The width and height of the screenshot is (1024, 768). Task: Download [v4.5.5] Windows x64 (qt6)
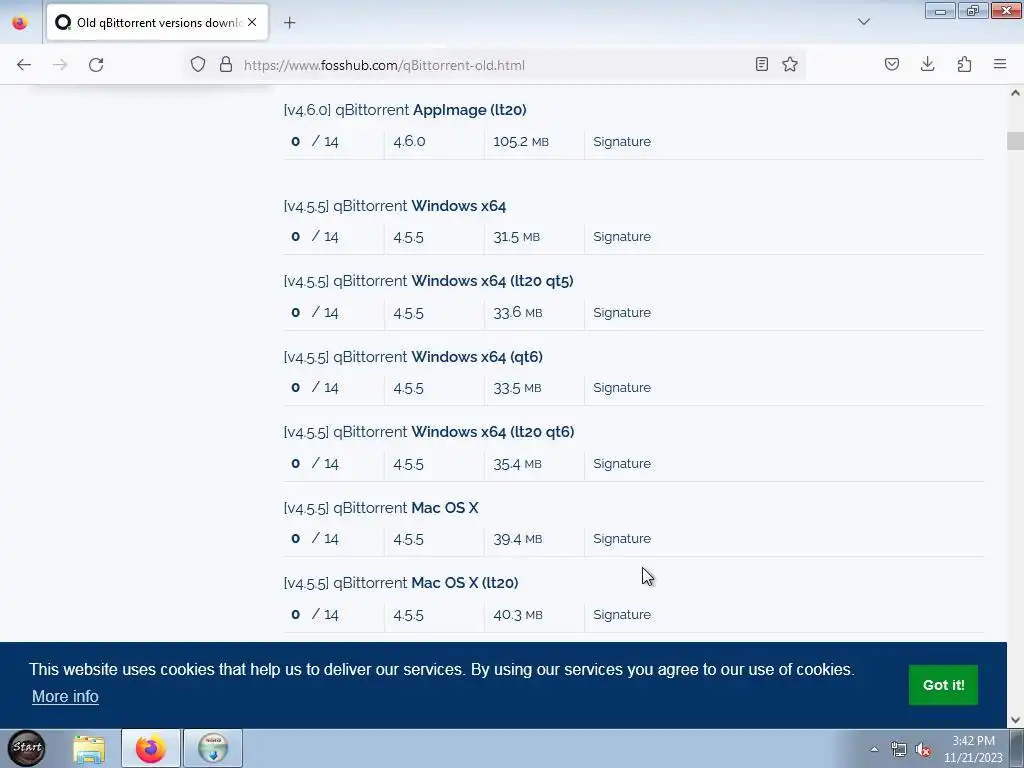413,357
